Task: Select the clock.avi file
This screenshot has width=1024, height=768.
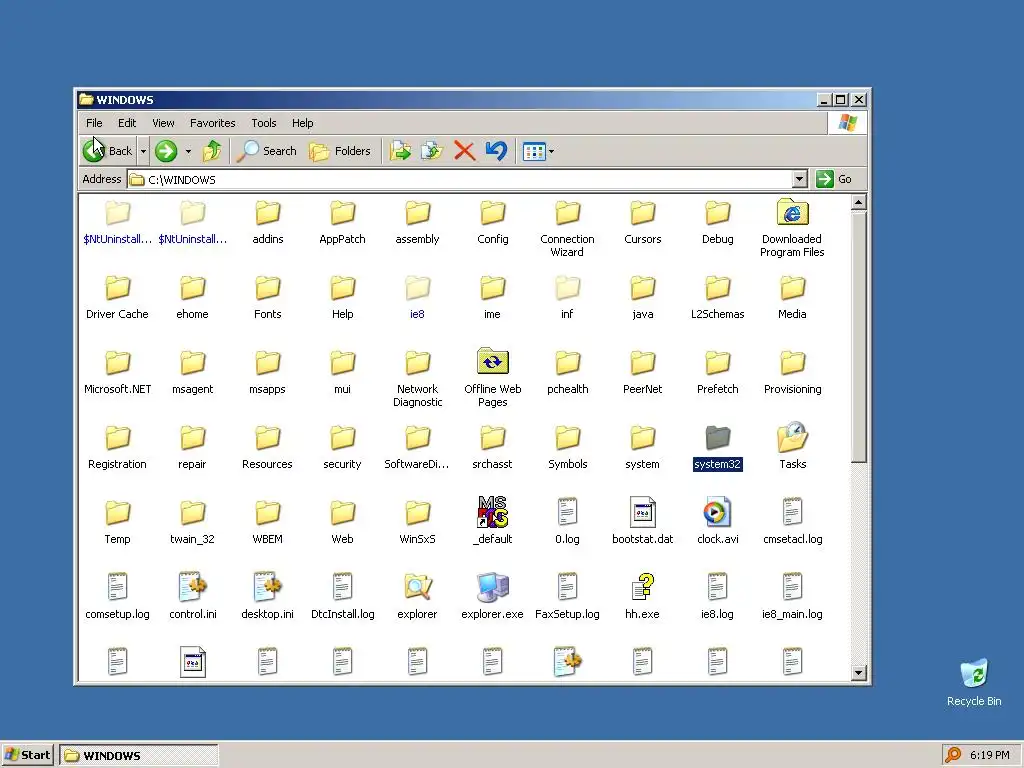Action: [x=717, y=520]
